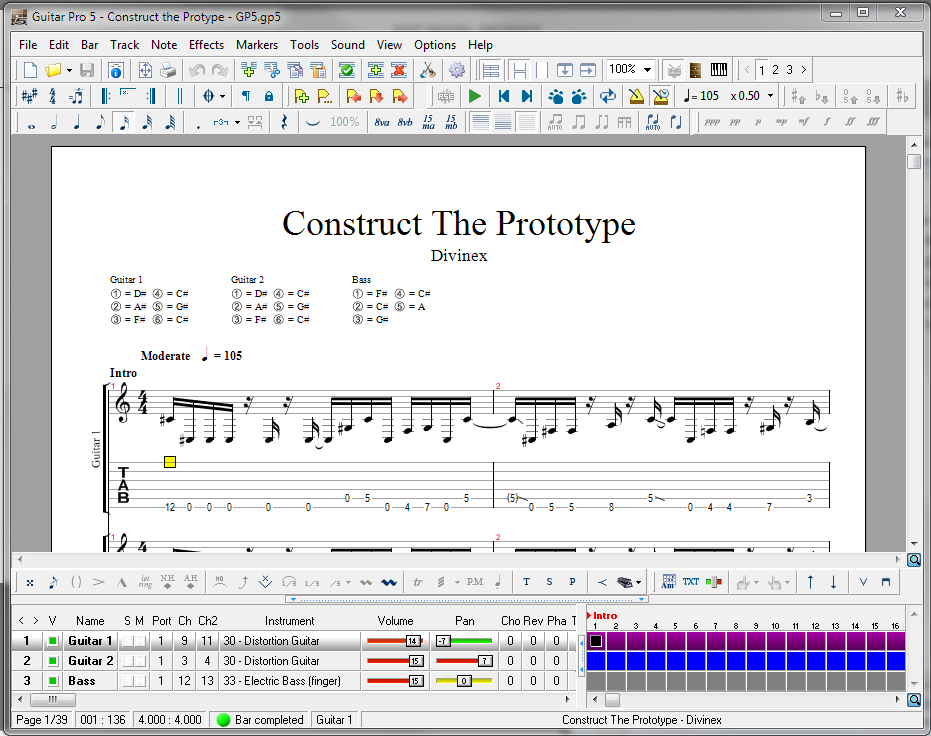This screenshot has height=736, width=931.
Task: Select the quarter note duration
Action: 77,123
